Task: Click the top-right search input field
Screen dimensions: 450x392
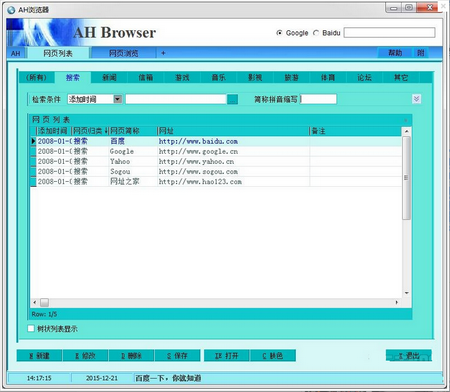Action: click(x=389, y=33)
